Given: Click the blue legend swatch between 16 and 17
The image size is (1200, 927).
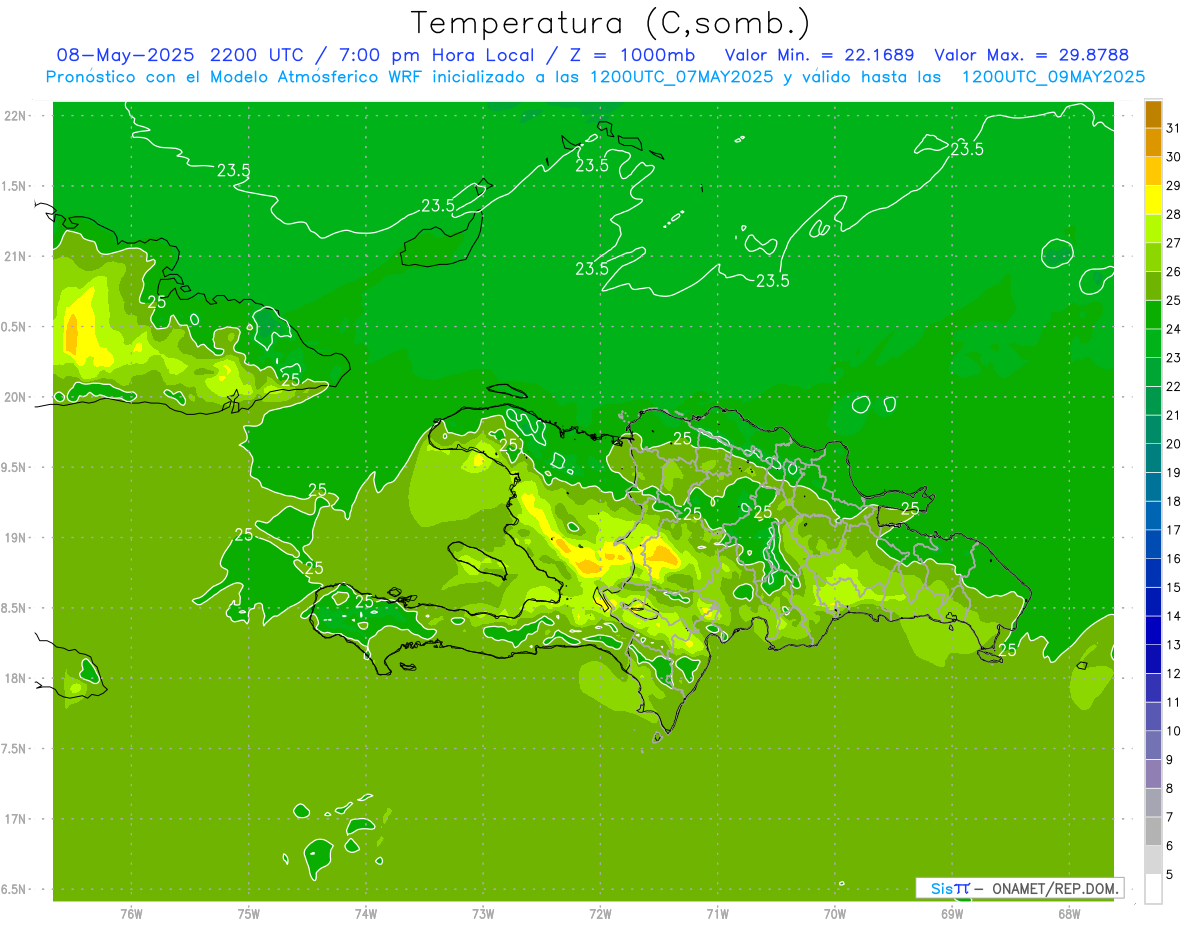Looking at the screenshot, I should click(x=1153, y=544).
